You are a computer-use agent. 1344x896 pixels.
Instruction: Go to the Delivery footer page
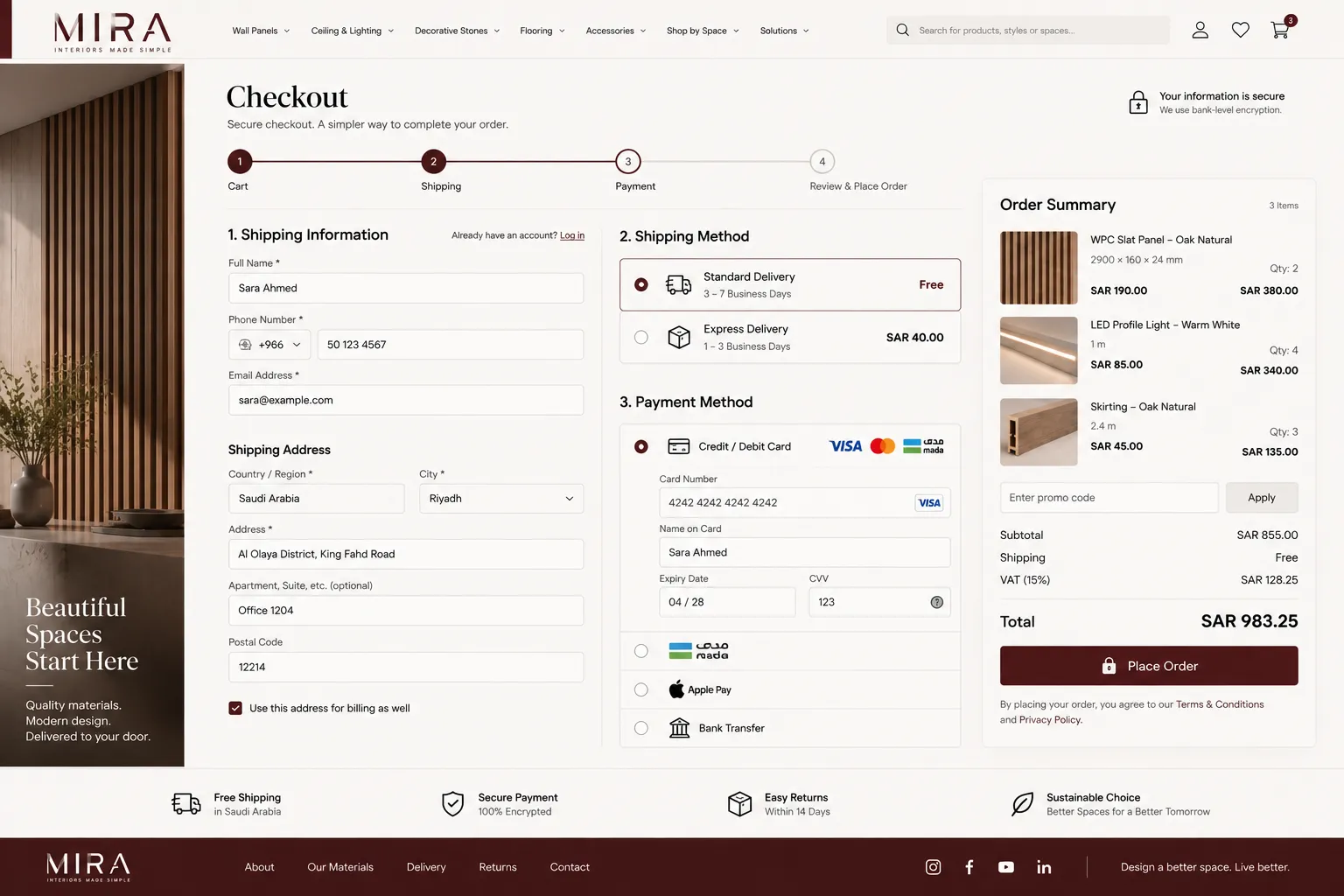tap(426, 867)
